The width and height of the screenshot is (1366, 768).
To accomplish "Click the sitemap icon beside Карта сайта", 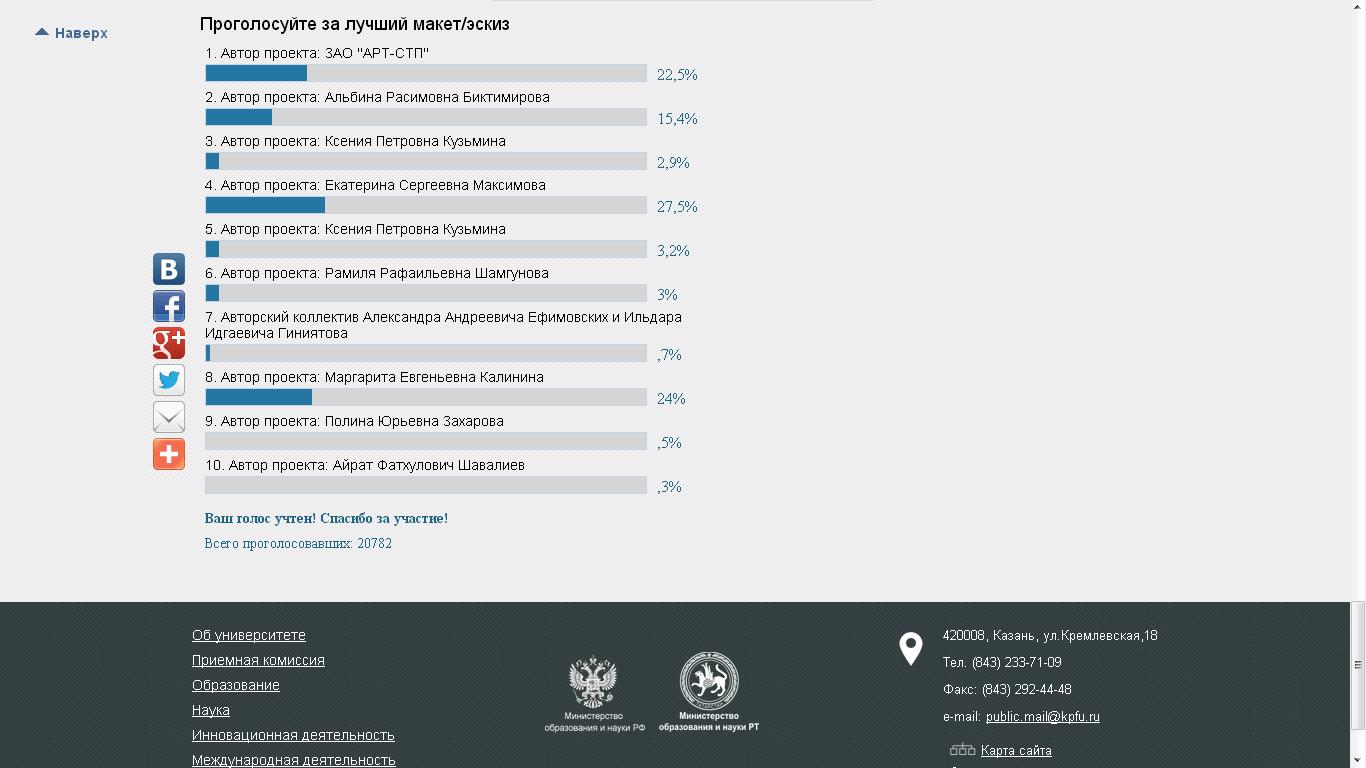I will (x=962, y=750).
